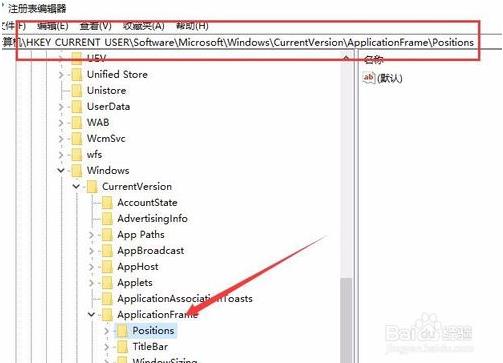Select the AppBroadcast tree label
Viewport: 503px width, 363px height.
(151, 251)
